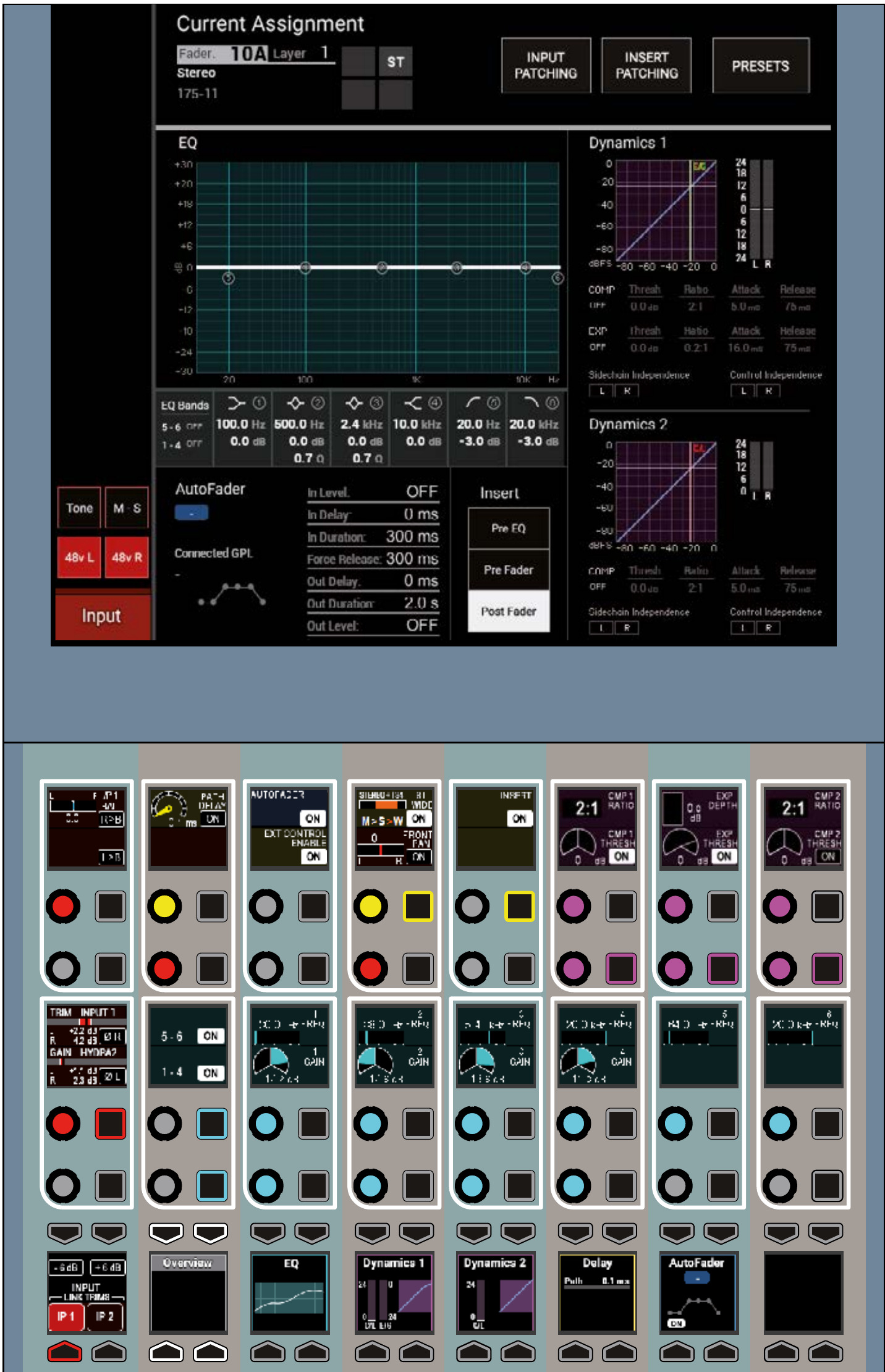The width and height of the screenshot is (885, 1372).
Task: Toggle Dynamics 2 Control Independence L
Action: coord(743,628)
